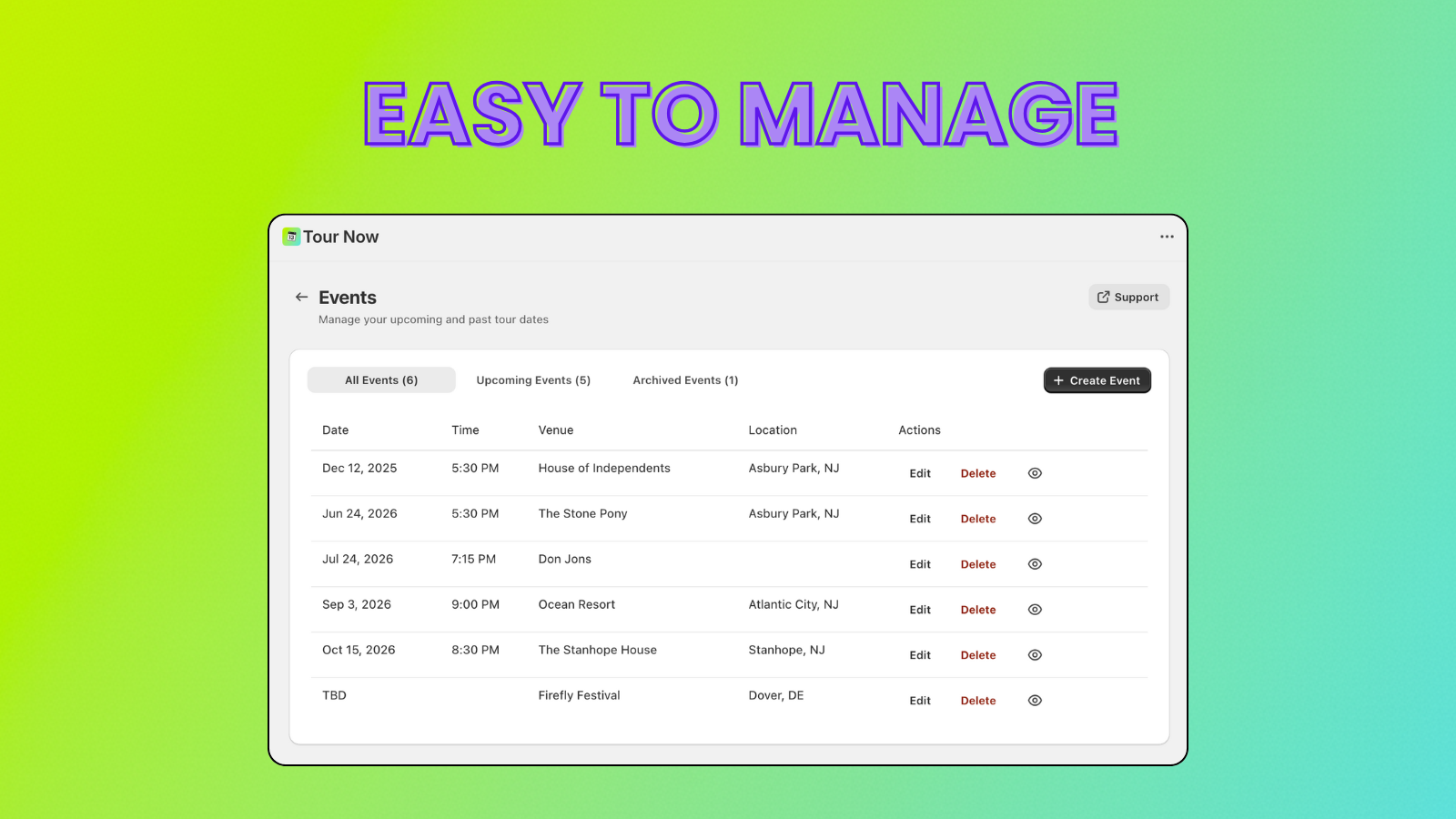1456x819 pixels.
Task: Click the external-link icon inside the Support button
Action: point(1103,297)
